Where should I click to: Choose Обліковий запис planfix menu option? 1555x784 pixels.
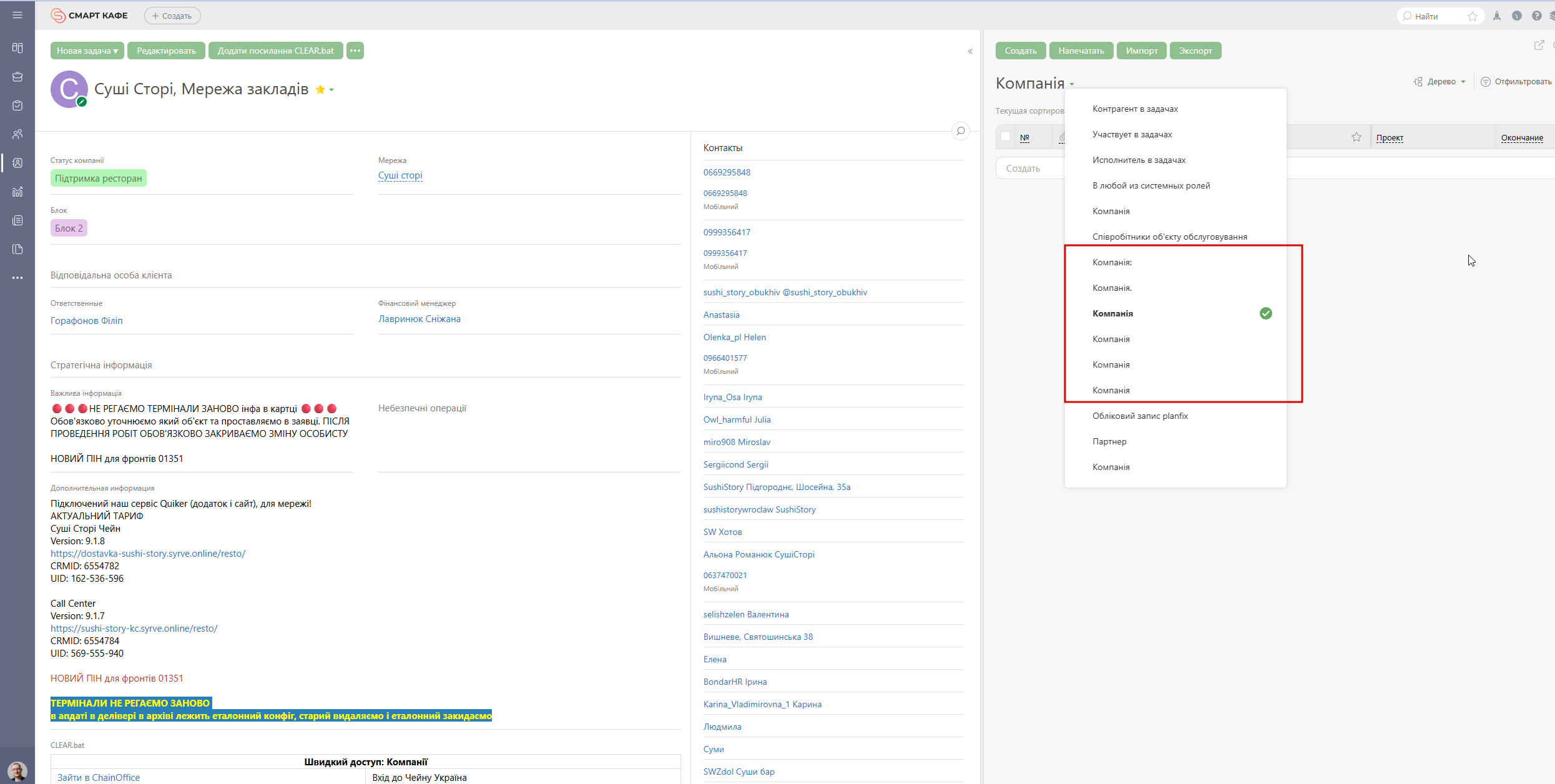pos(1140,416)
